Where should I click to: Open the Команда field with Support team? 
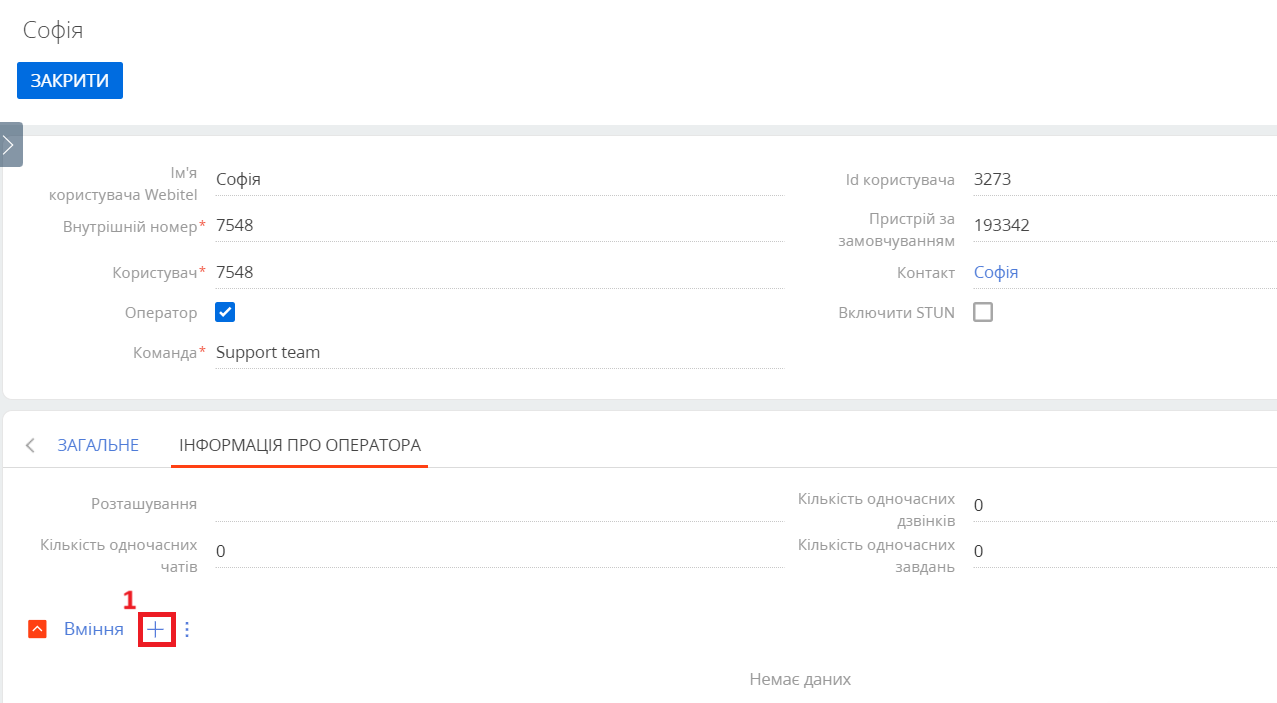click(499, 352)
